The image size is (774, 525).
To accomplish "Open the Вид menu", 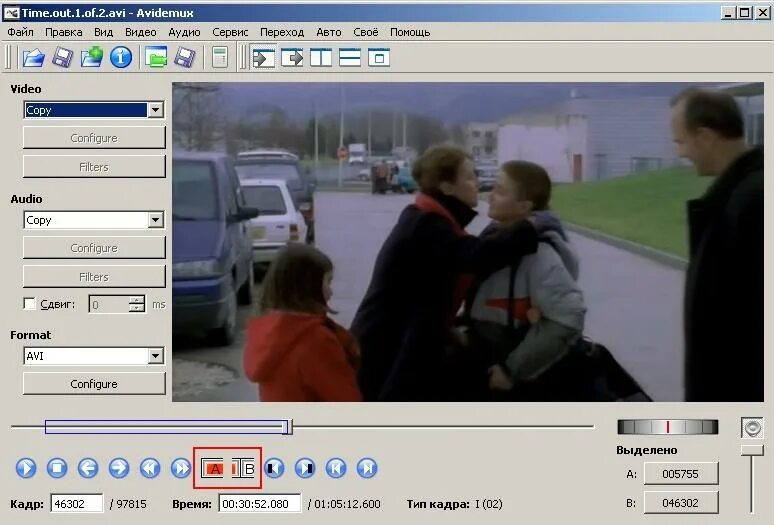I will tap(104, 32).
